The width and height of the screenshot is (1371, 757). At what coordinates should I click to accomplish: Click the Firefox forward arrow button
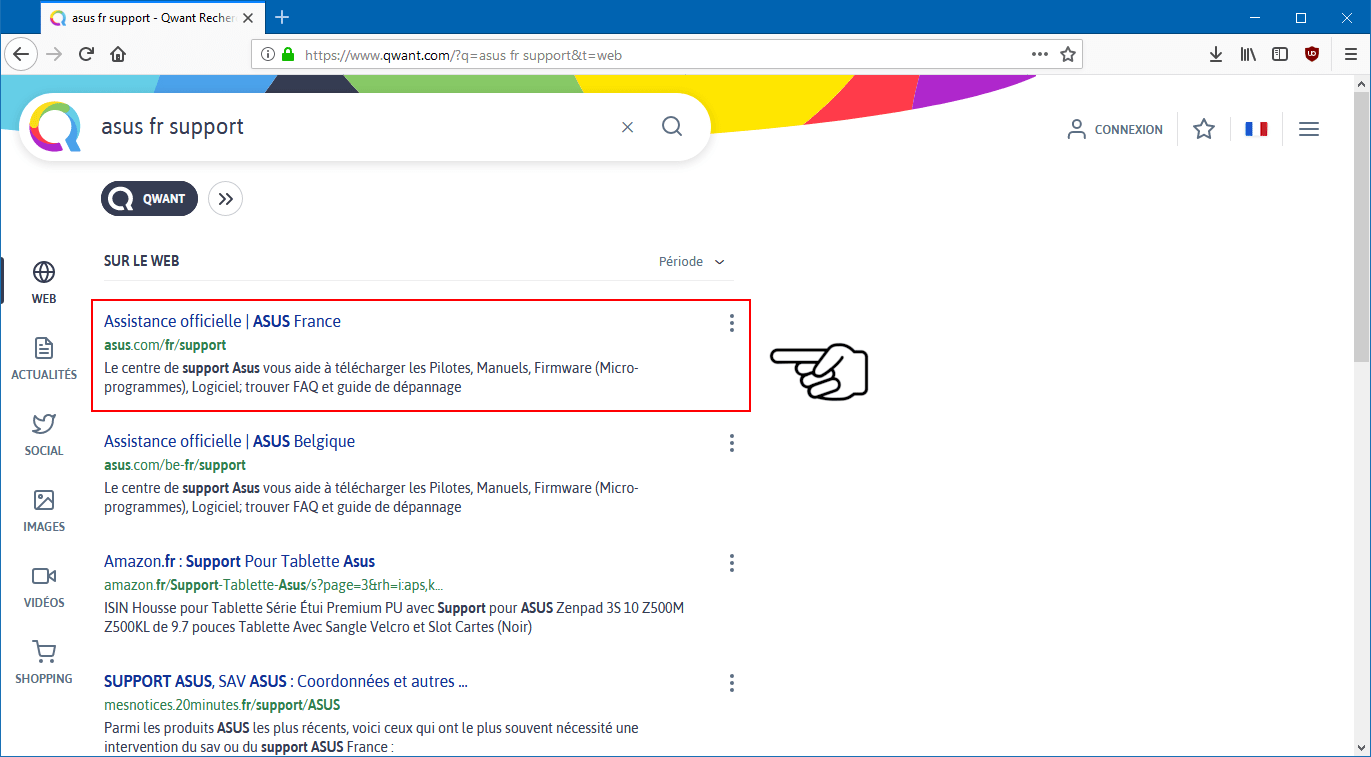pyautogui.click(x=54, y=54)
